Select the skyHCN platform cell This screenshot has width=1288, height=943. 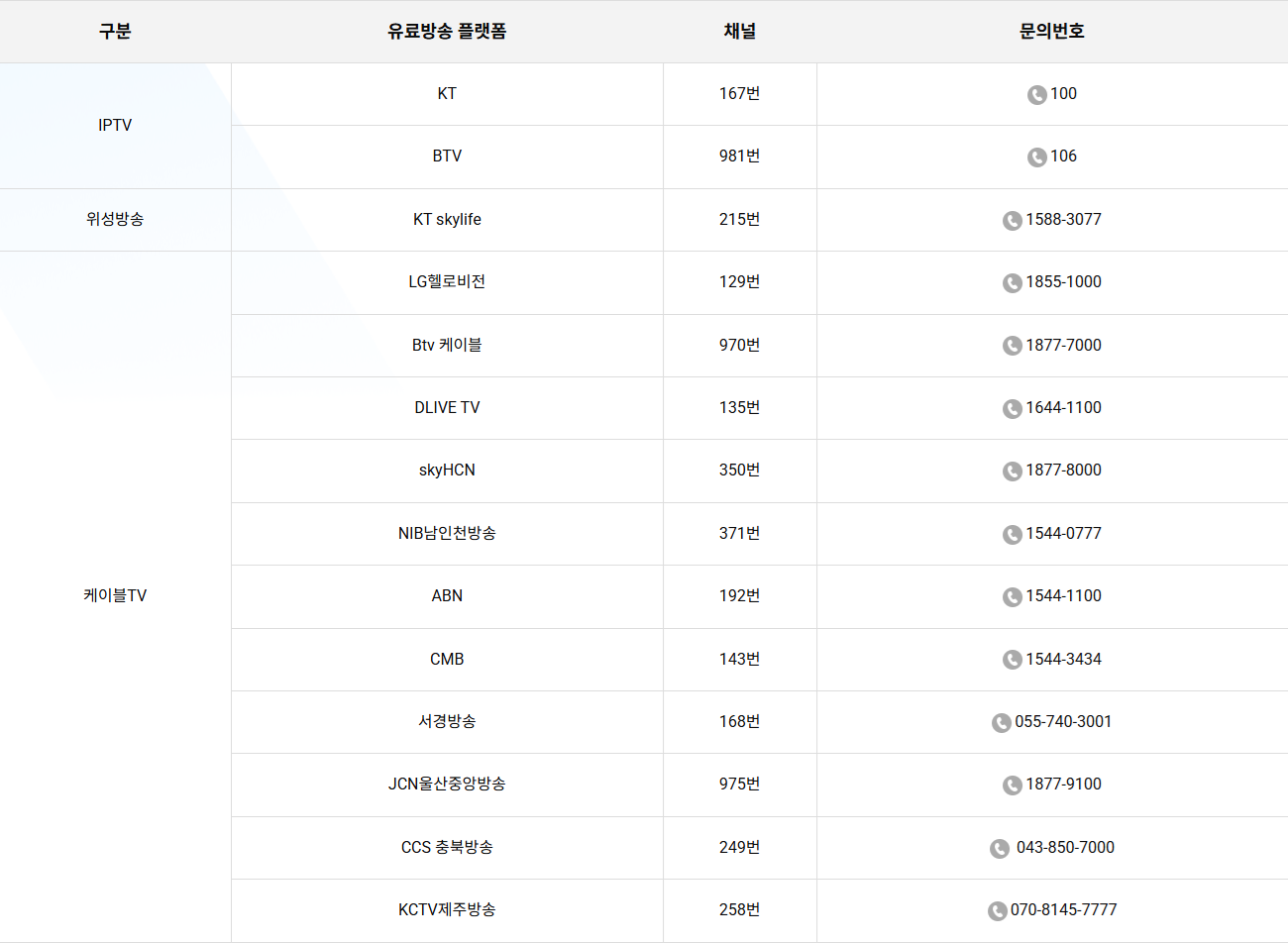tap(447, 471)
